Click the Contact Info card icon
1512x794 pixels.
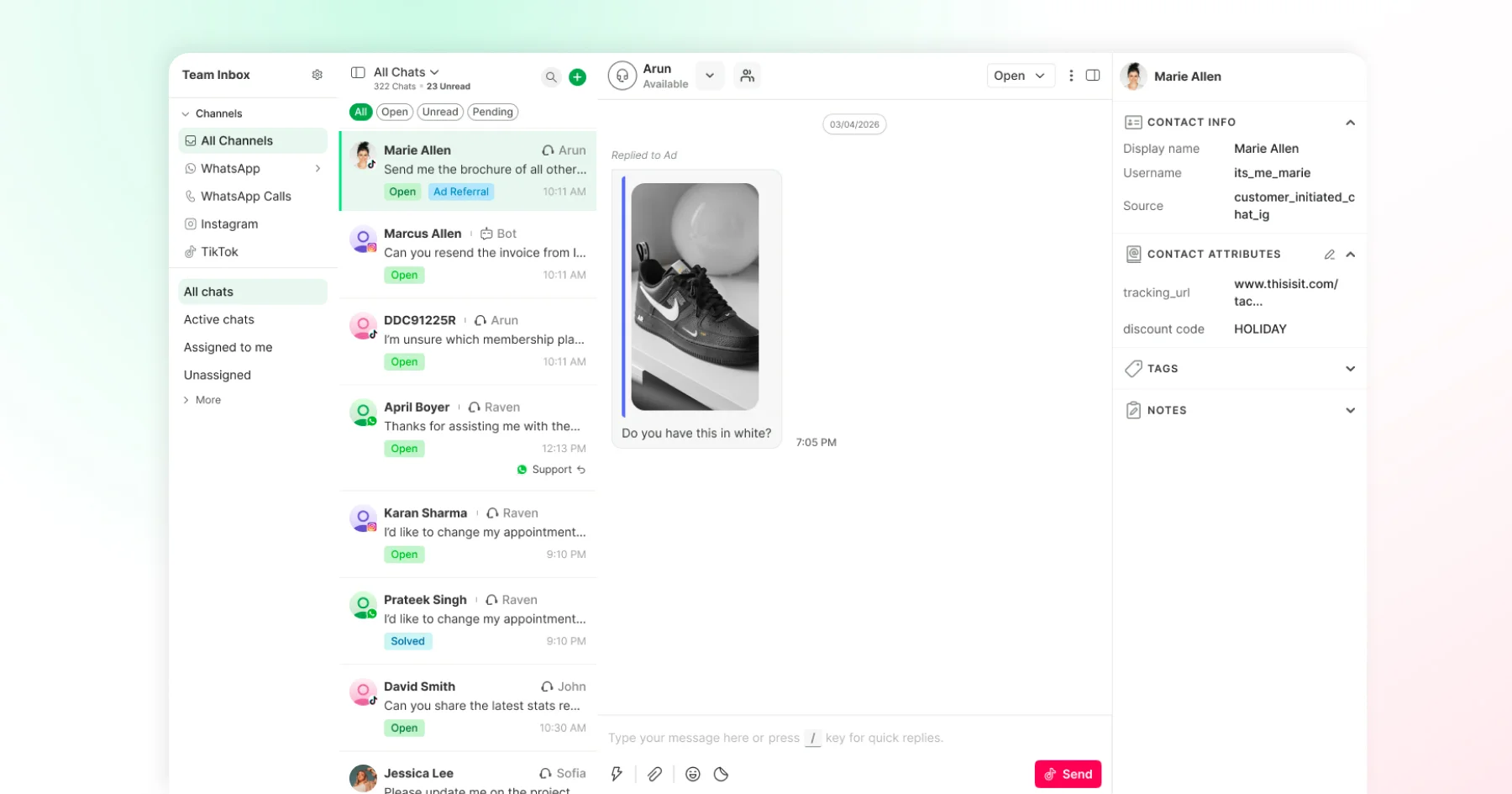click(x=1132, y=123)
